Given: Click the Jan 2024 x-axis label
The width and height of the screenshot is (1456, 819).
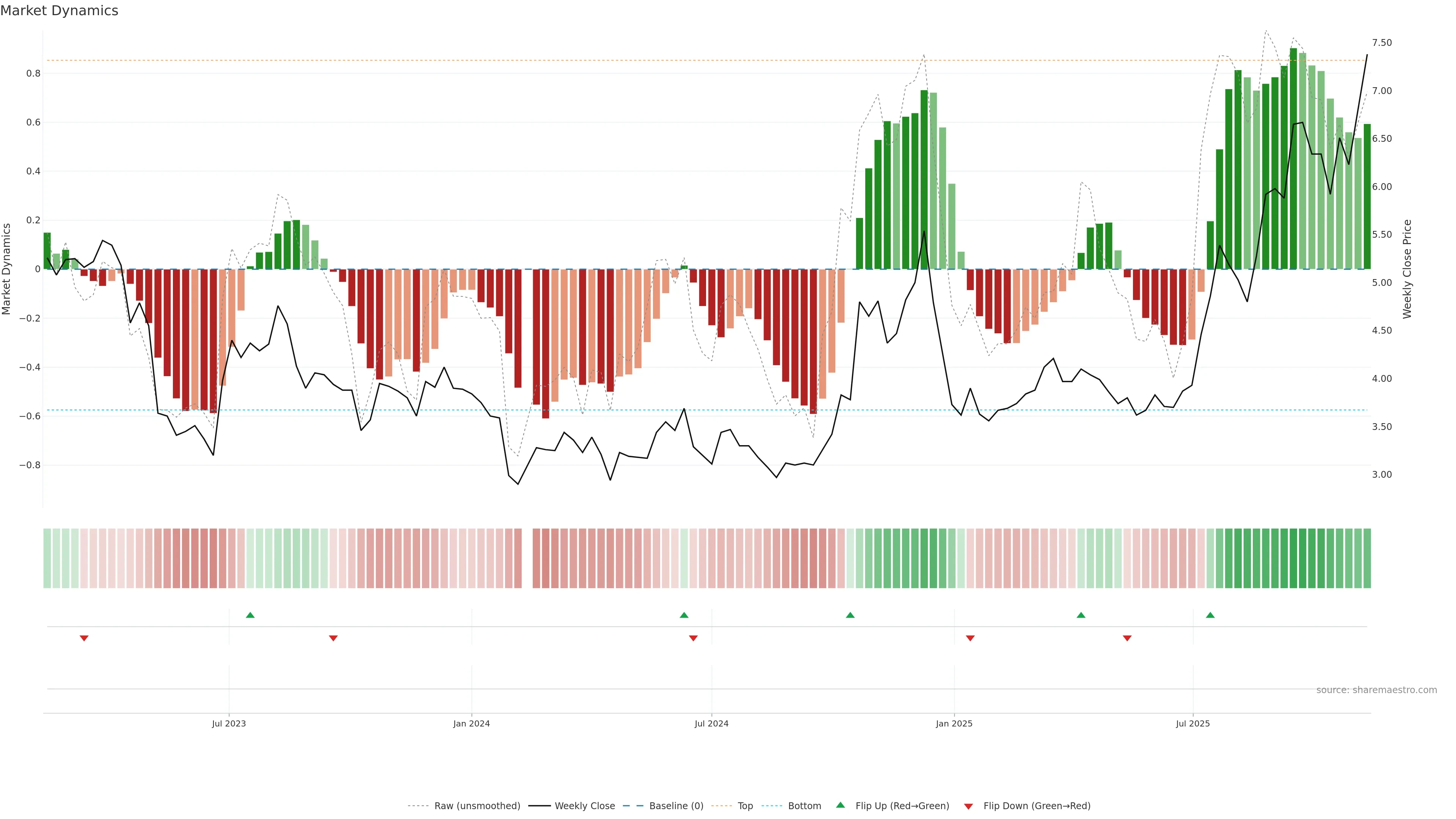Looking at the screenshot, I should pyautogui.click(x=471, y=723).
